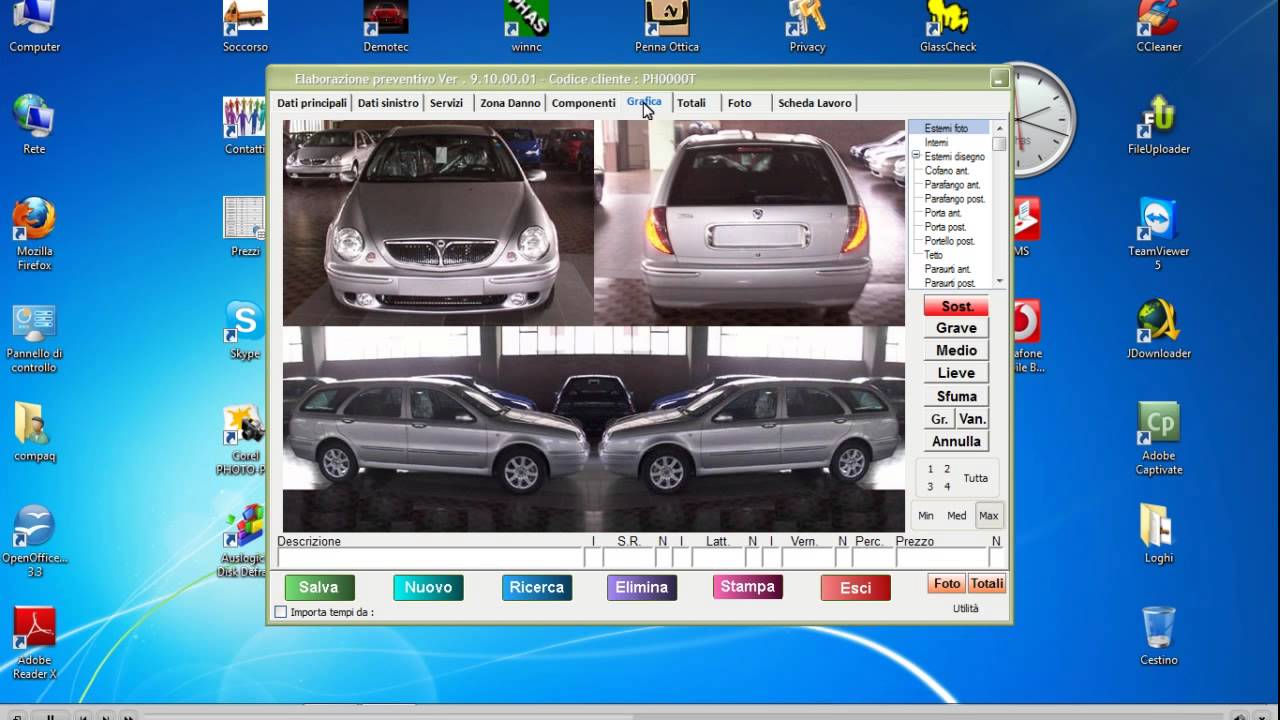The height and width of the screenshot is (720, 1280).
Task: Open the Corel PHOTO-PAINT shortcut
Action: click(245, 439)
